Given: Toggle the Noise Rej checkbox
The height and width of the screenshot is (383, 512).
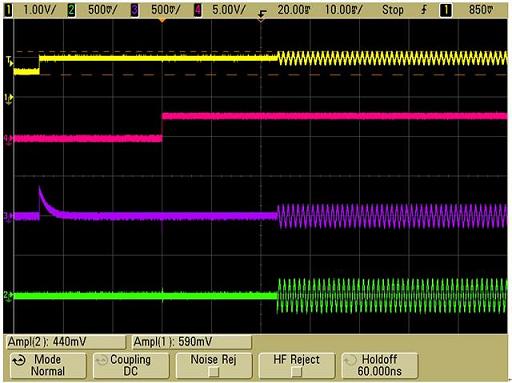Looking at the screenshot, I should coord(213,371).
